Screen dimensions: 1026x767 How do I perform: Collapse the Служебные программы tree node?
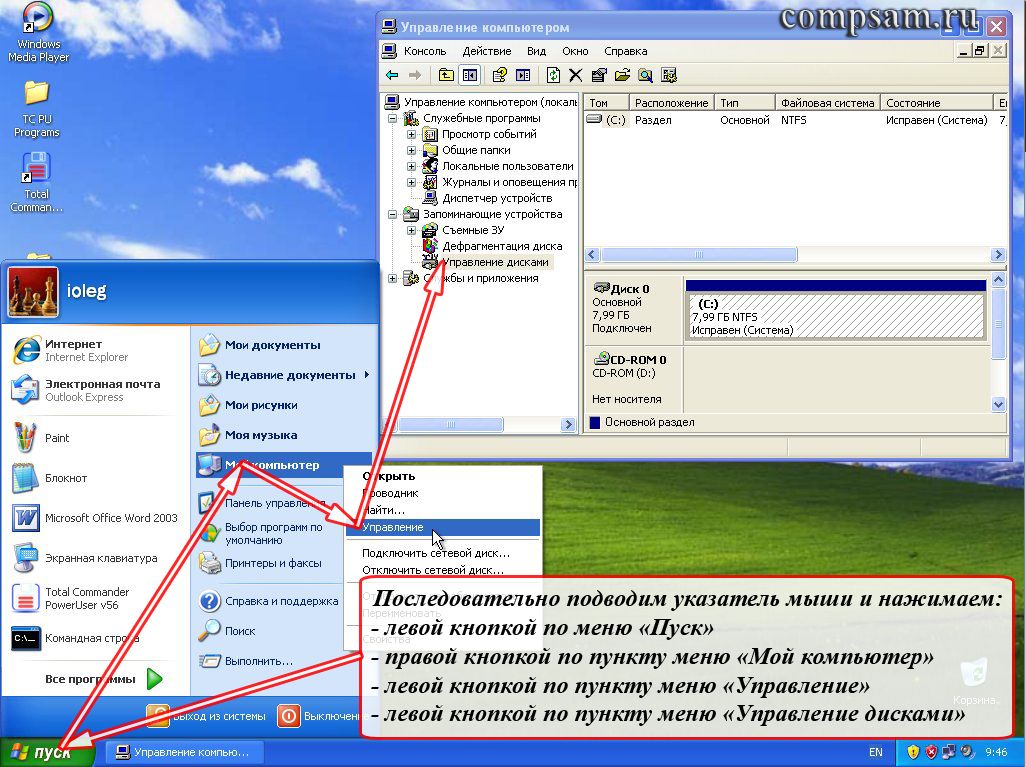(392, 118)
